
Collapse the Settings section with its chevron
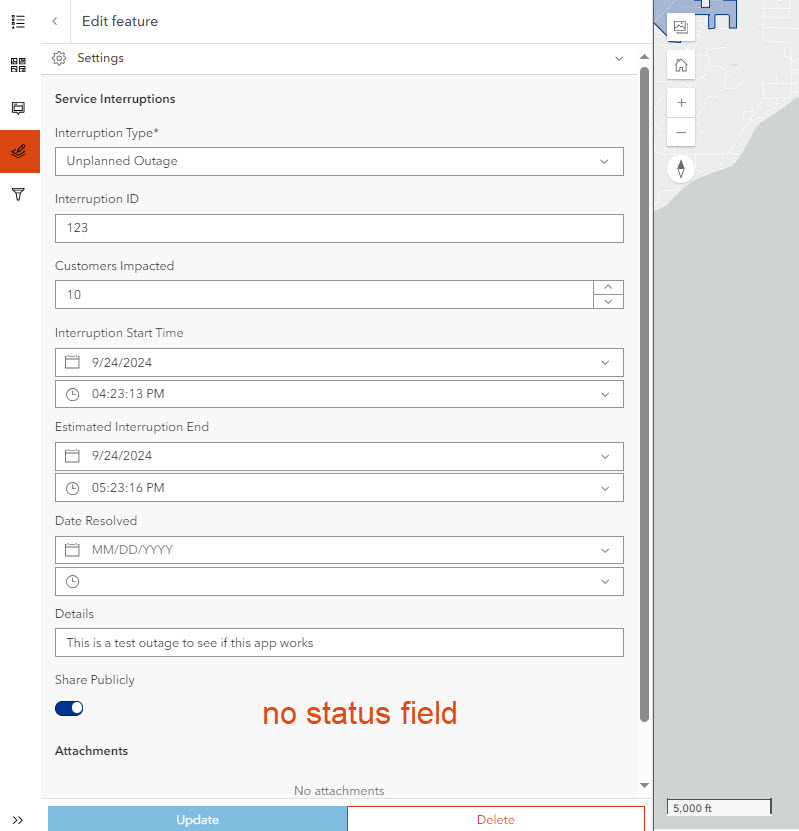pyautogui.click(x=619, y=58)
